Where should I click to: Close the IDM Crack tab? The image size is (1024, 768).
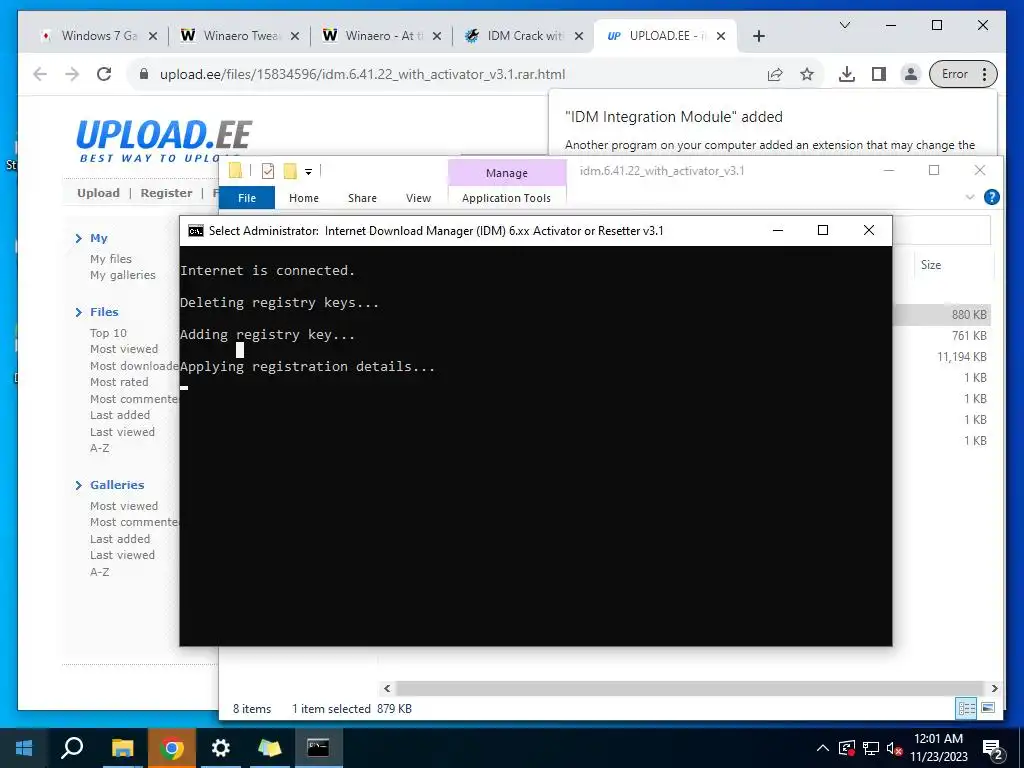pos(579,37)
